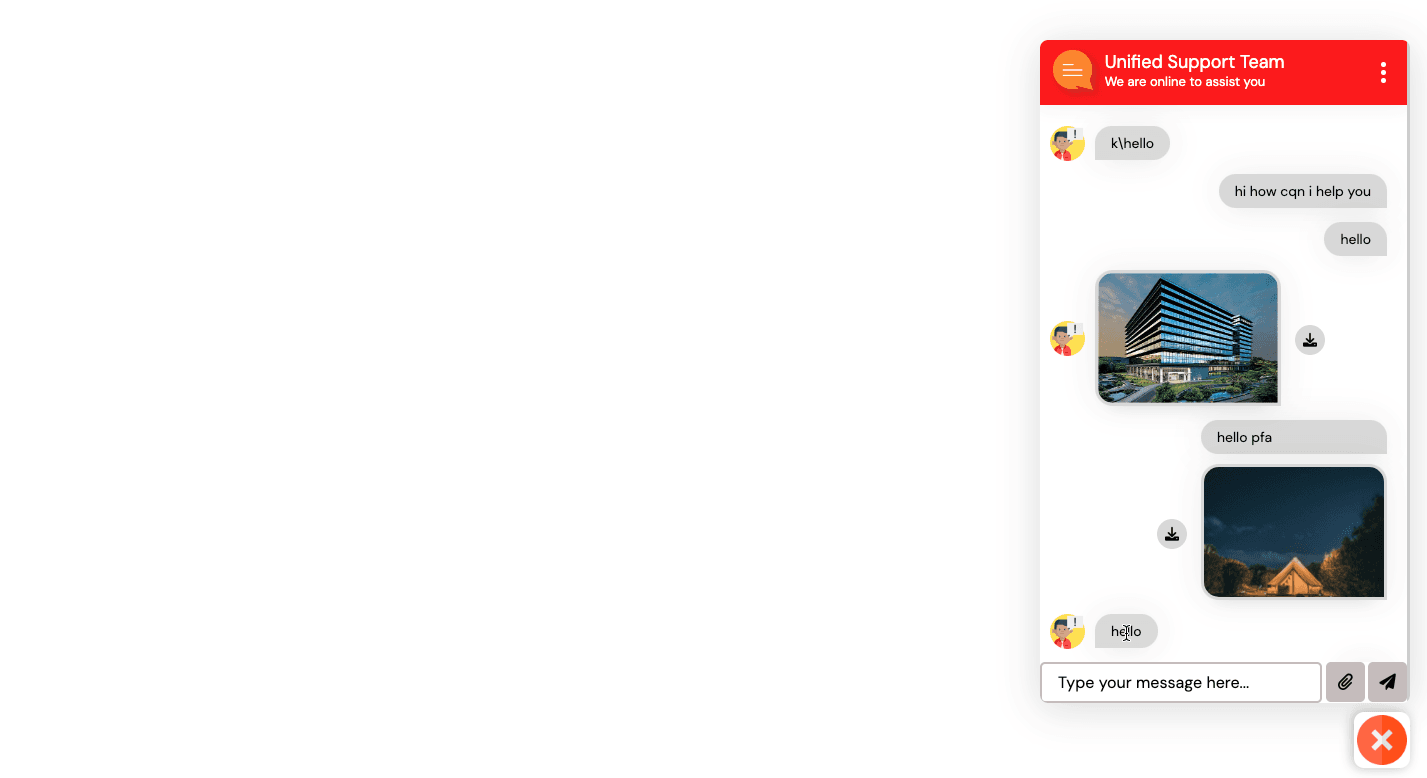Click the orange chat logo icon in header
The height and width of the screenshot is (778, 1427).
coord(1073,71)
